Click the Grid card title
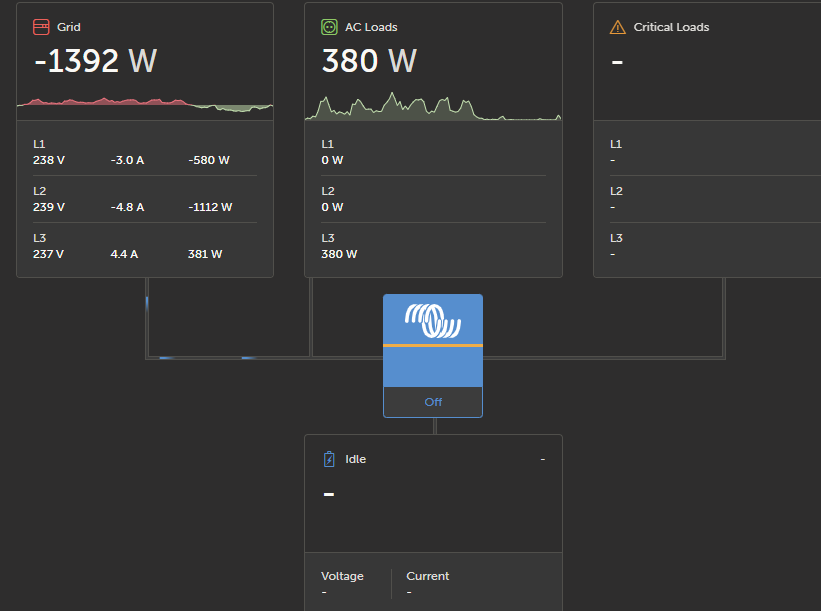The width and height of the screenshot is (821, 611). point(69,27)
